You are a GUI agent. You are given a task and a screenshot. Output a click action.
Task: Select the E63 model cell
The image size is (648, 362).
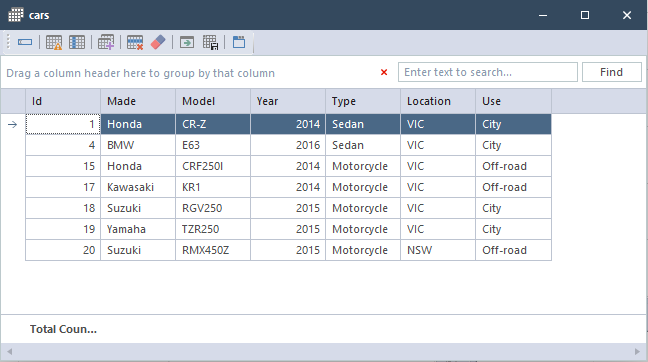pyautogui.click(x=213, y=145)
